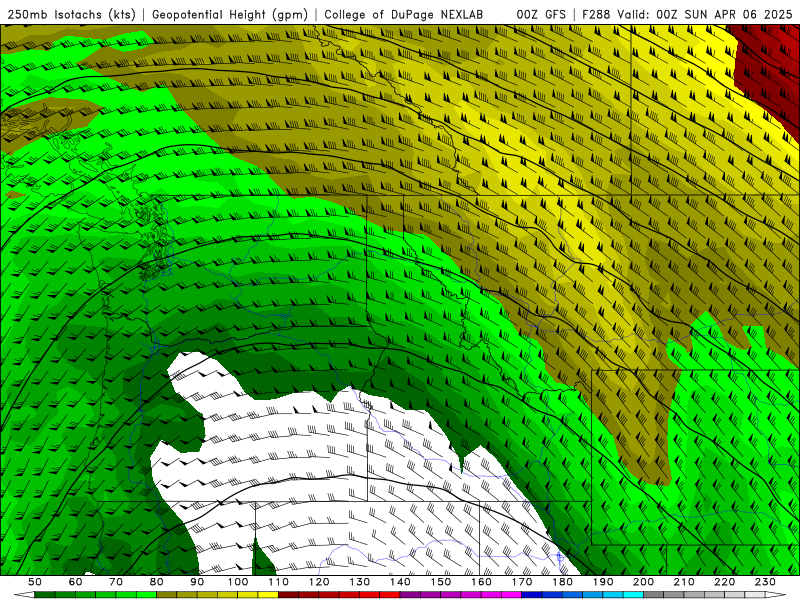Viewport: 800px width, 600px height.
Task: Click the legend value 150
Action: point(441,582)
